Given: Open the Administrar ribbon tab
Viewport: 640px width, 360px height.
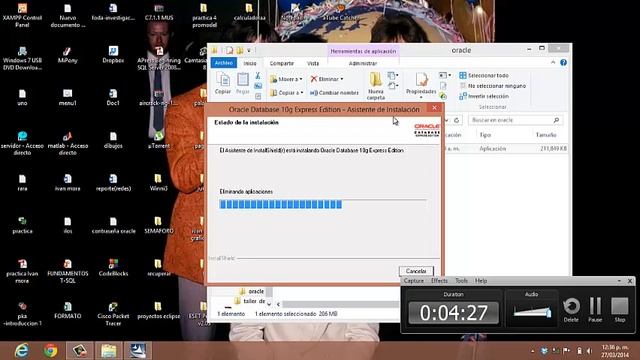Looking at the screenshot, I should pos(363,63).
